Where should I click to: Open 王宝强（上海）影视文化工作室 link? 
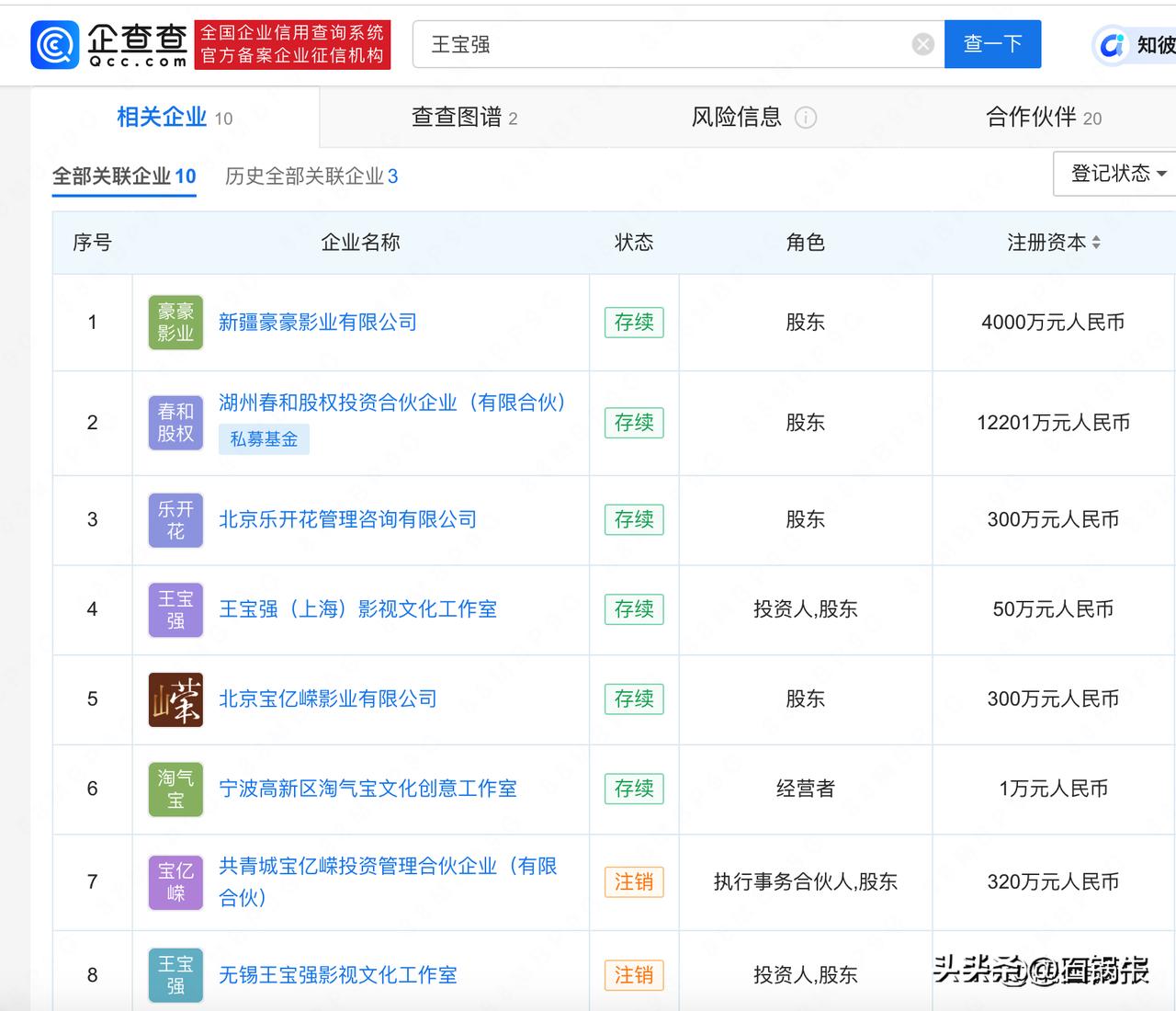pos(358,609)
